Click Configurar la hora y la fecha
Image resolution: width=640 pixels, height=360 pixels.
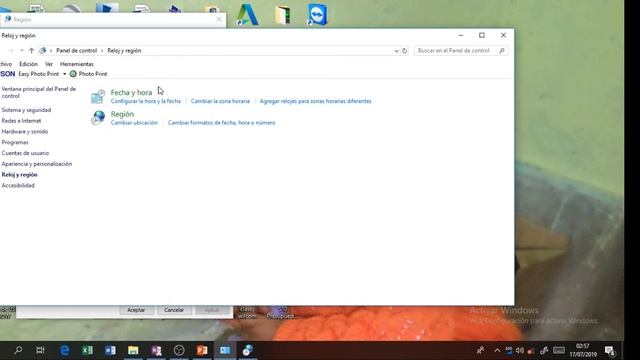click(x=146, y=101)
